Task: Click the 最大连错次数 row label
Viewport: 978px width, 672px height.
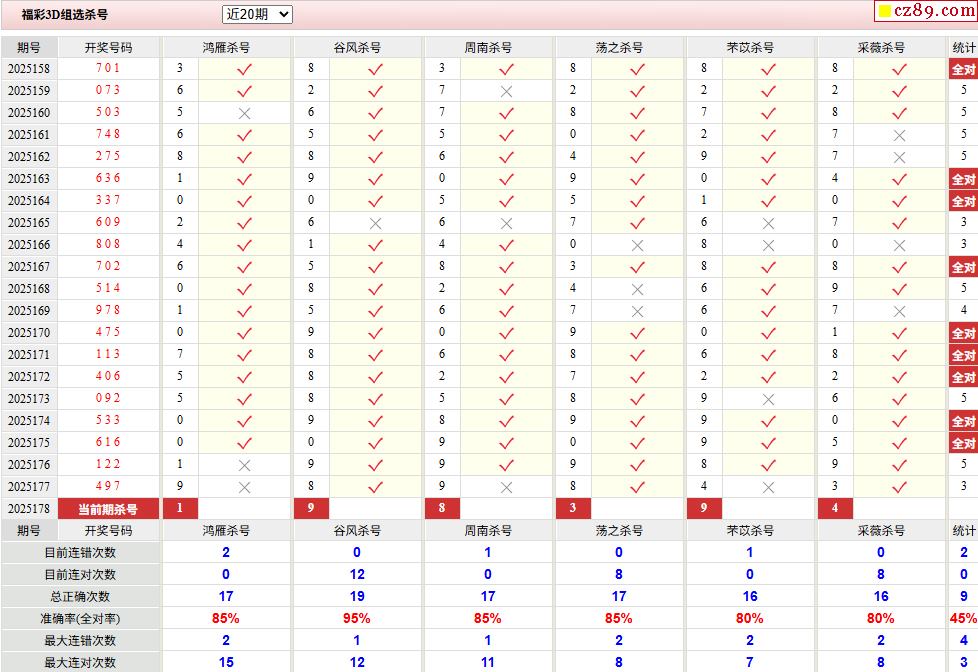Action: (80, 641)
